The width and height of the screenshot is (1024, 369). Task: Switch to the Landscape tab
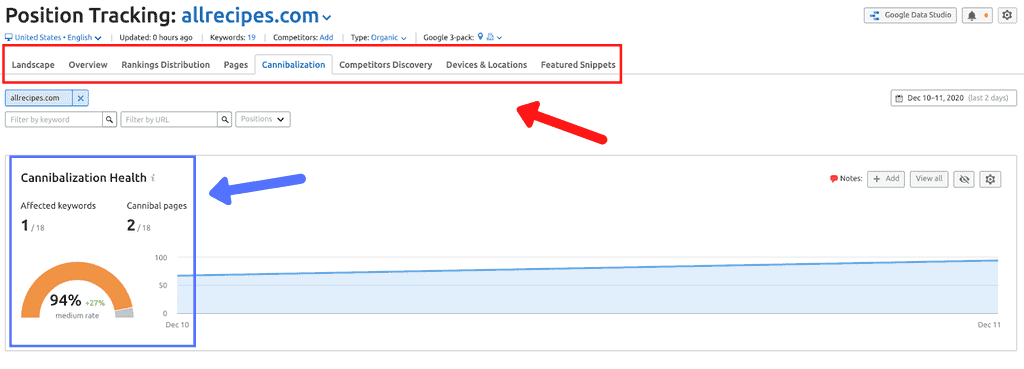tap(33, 65)
